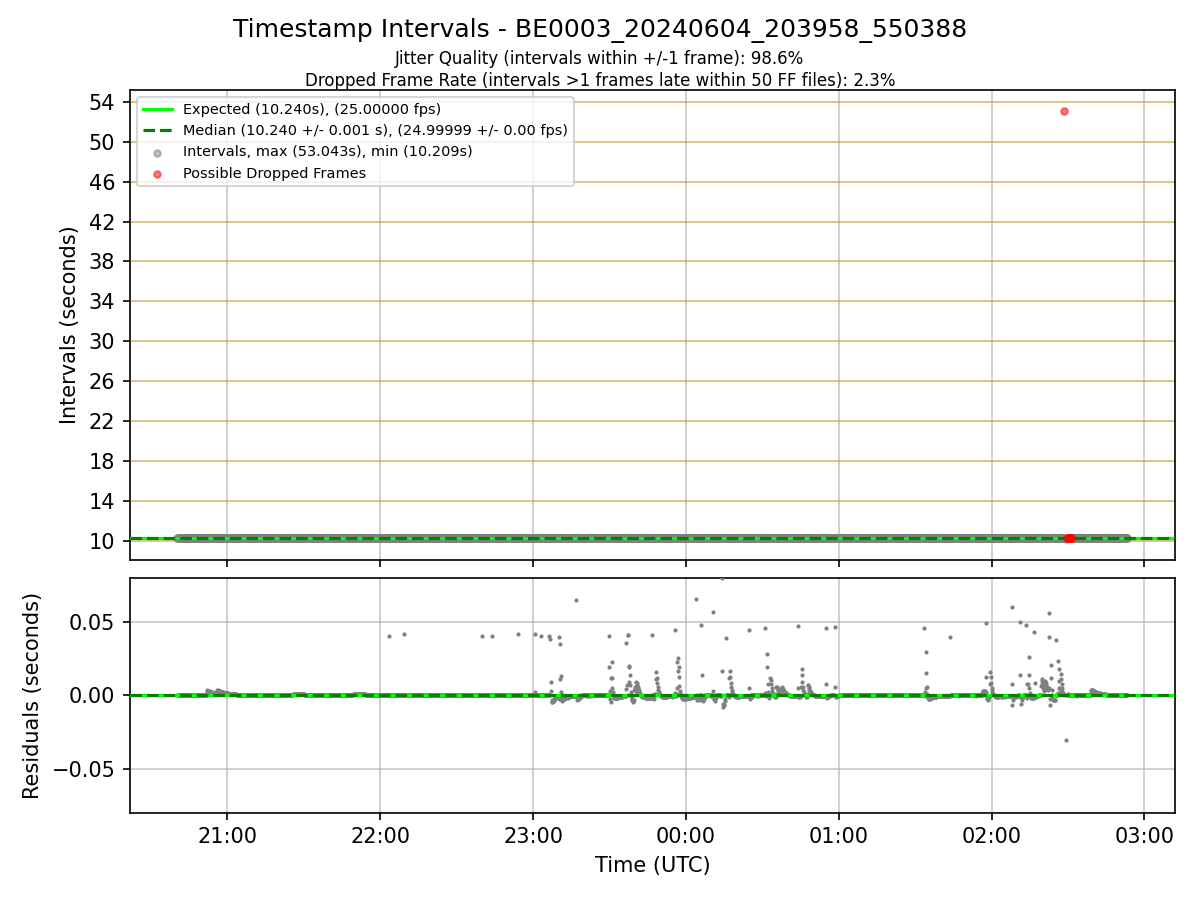Click the 10 y-axis tick label
This screenshot has height=900, width=1200.
pos(103,541)
